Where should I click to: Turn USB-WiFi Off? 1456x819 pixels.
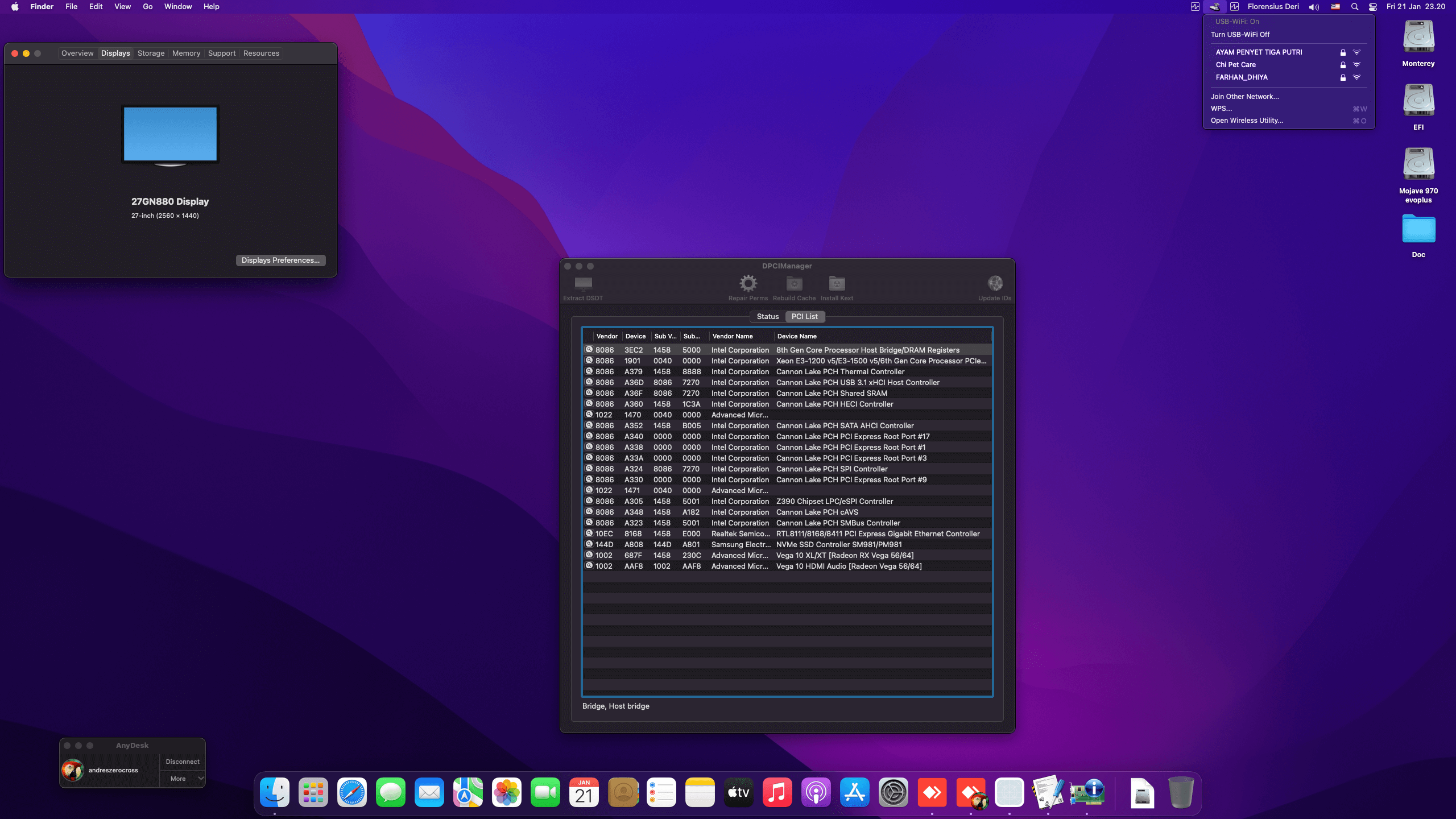pos(1240,34)
